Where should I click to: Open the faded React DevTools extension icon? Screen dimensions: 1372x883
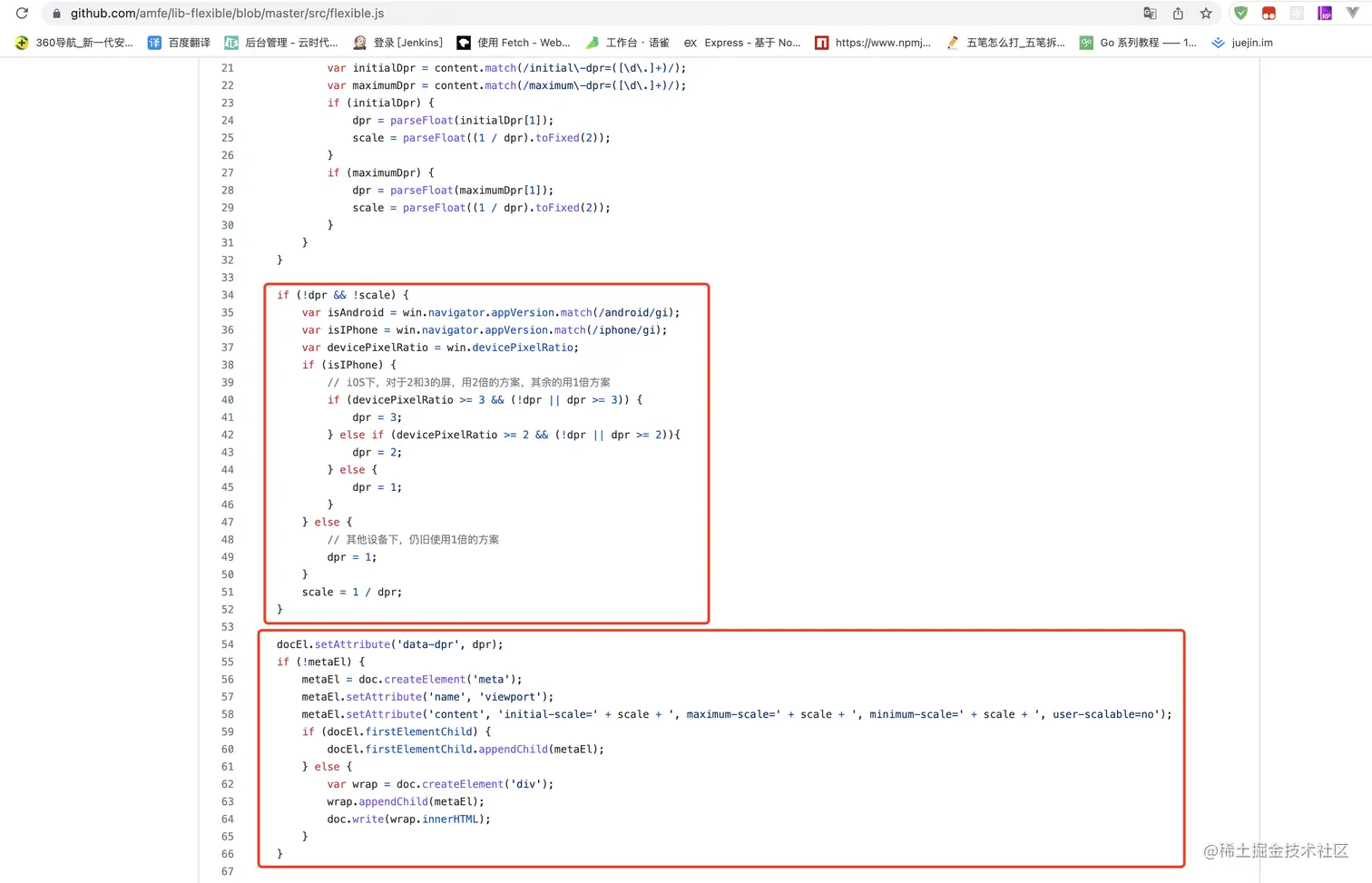point(1297,14)
